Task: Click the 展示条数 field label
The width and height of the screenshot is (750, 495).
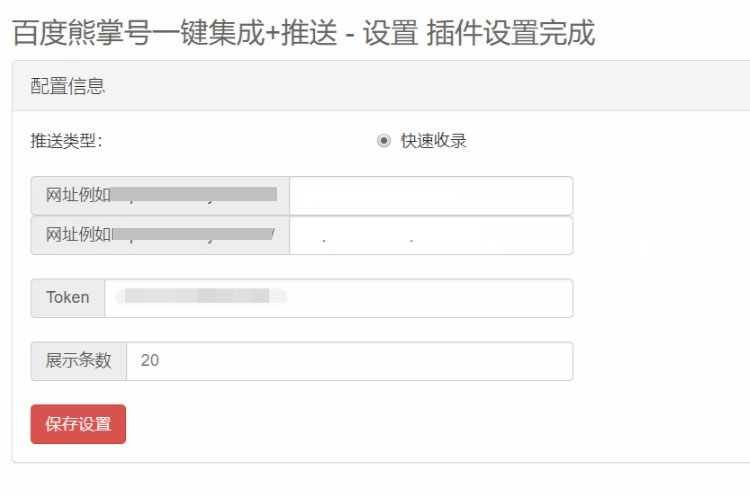Action: (x=79, y=361)
